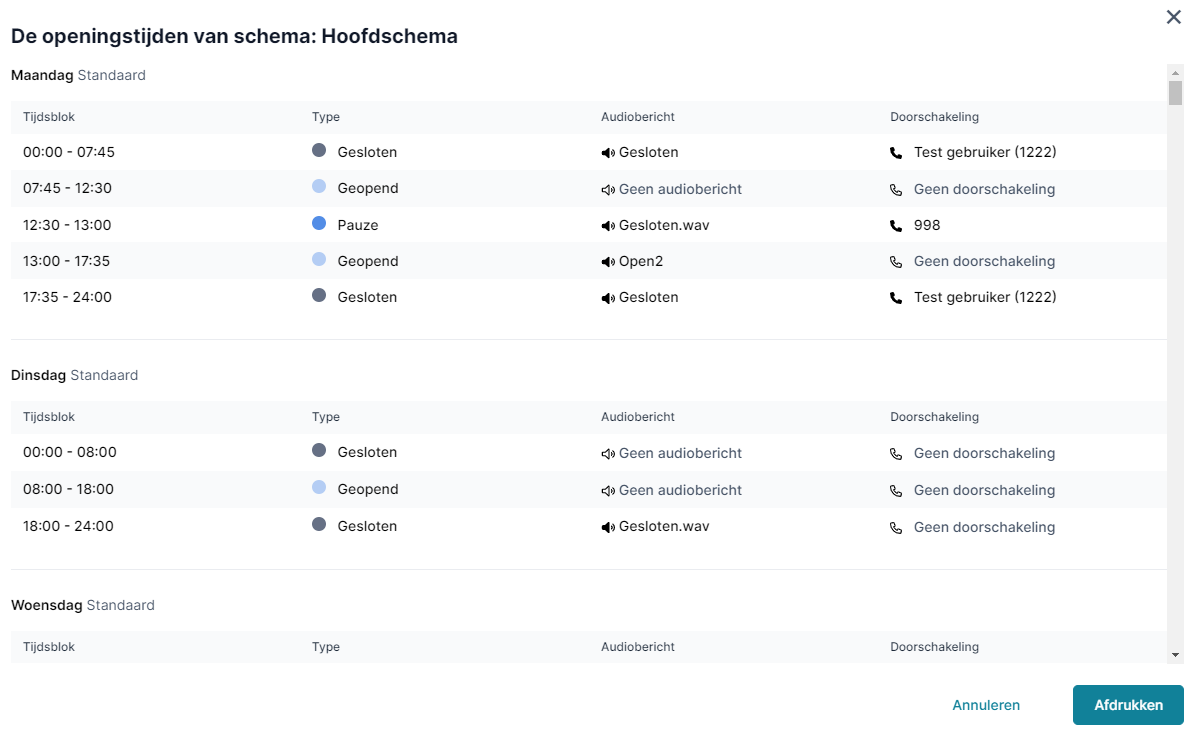
Task: Click speaker icon beside Open2 audio message
Action: tap(608, 262)
